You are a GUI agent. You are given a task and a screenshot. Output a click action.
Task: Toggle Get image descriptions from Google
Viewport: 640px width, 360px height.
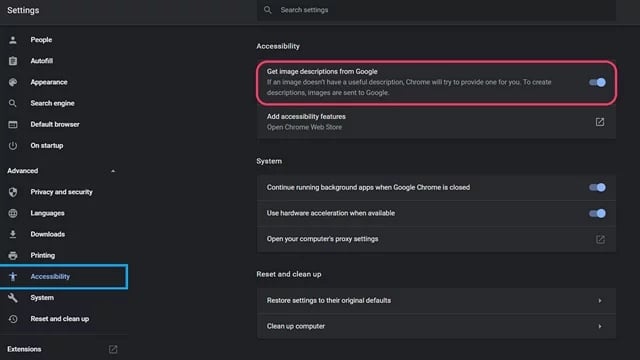[x=597, y=82]
